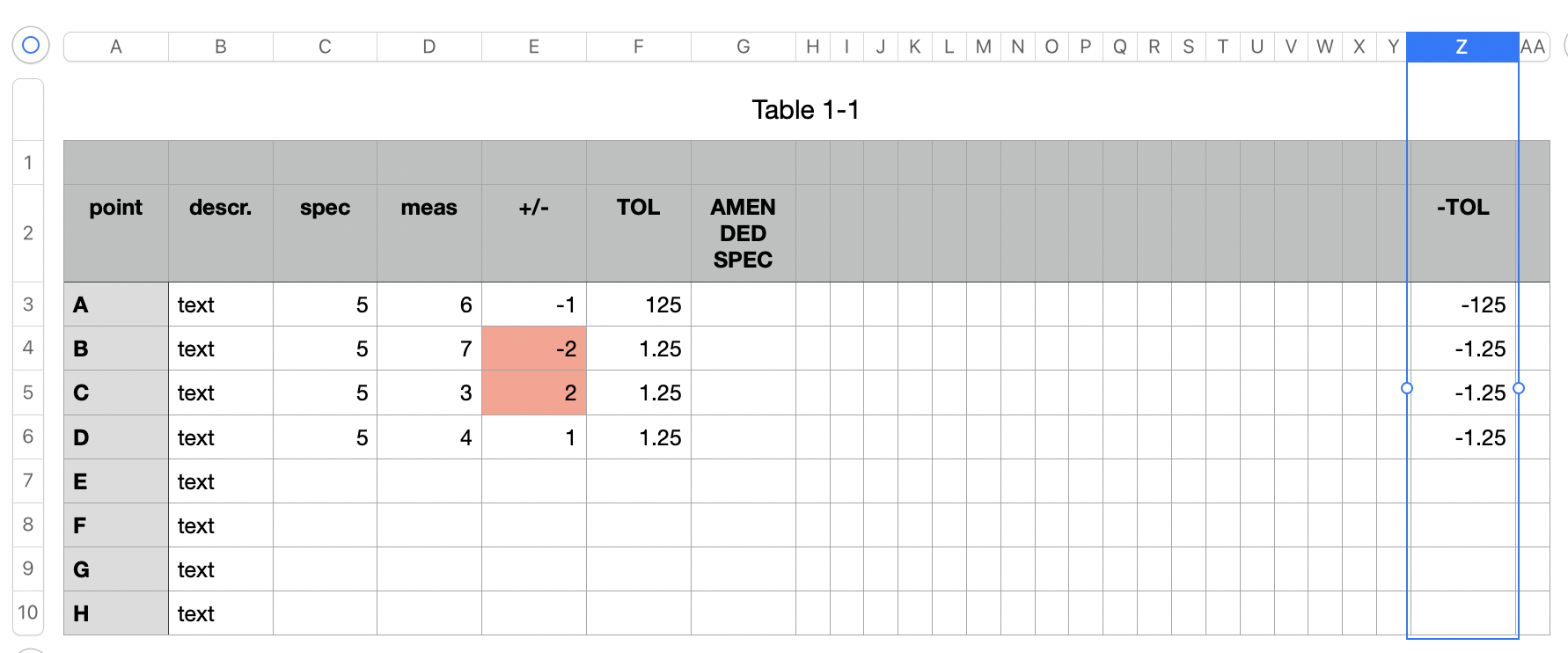
Task: Click the table select handle circle
Action: pos(31,45)
